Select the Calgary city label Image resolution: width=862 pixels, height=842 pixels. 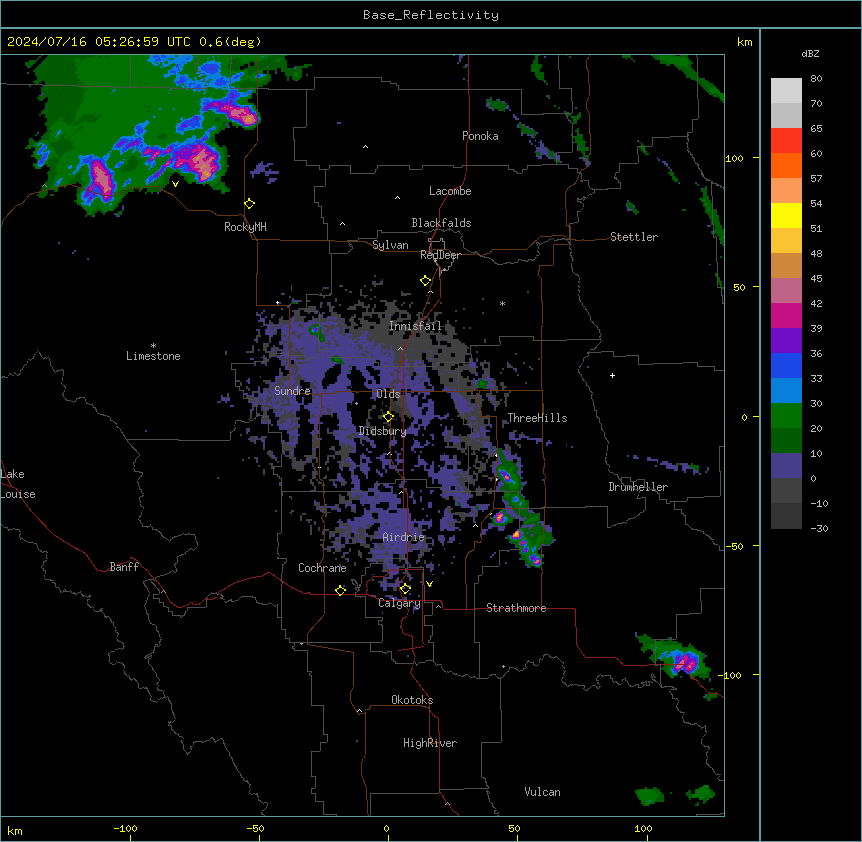click(399, 603)
